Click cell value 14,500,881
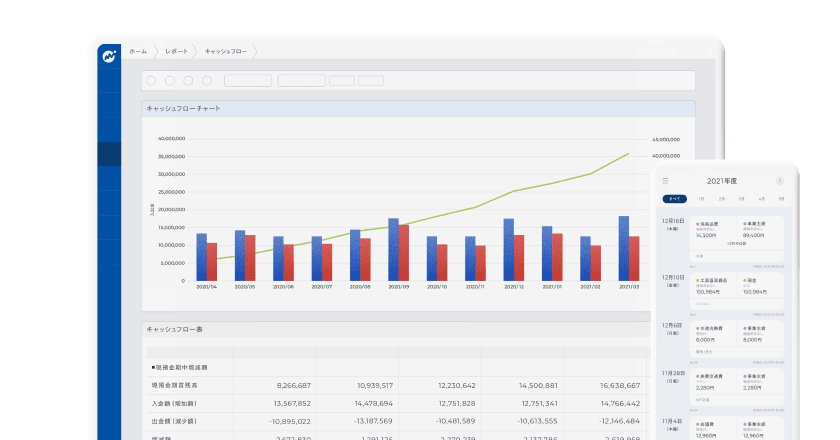The width and height of the screenshot is (840, 440). click(x=538, y=385)
